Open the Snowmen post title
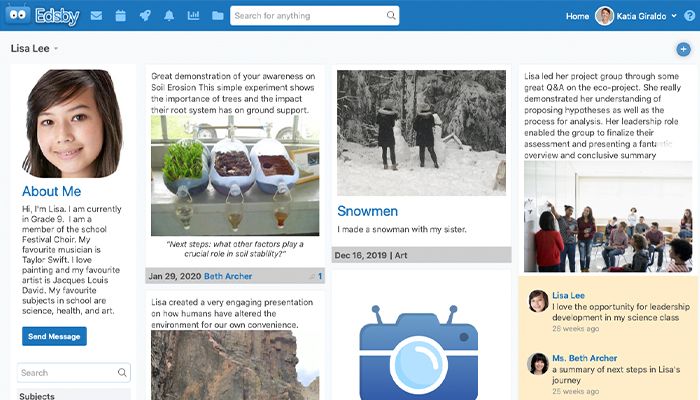The image size is (700, 400). pos(367,211)
